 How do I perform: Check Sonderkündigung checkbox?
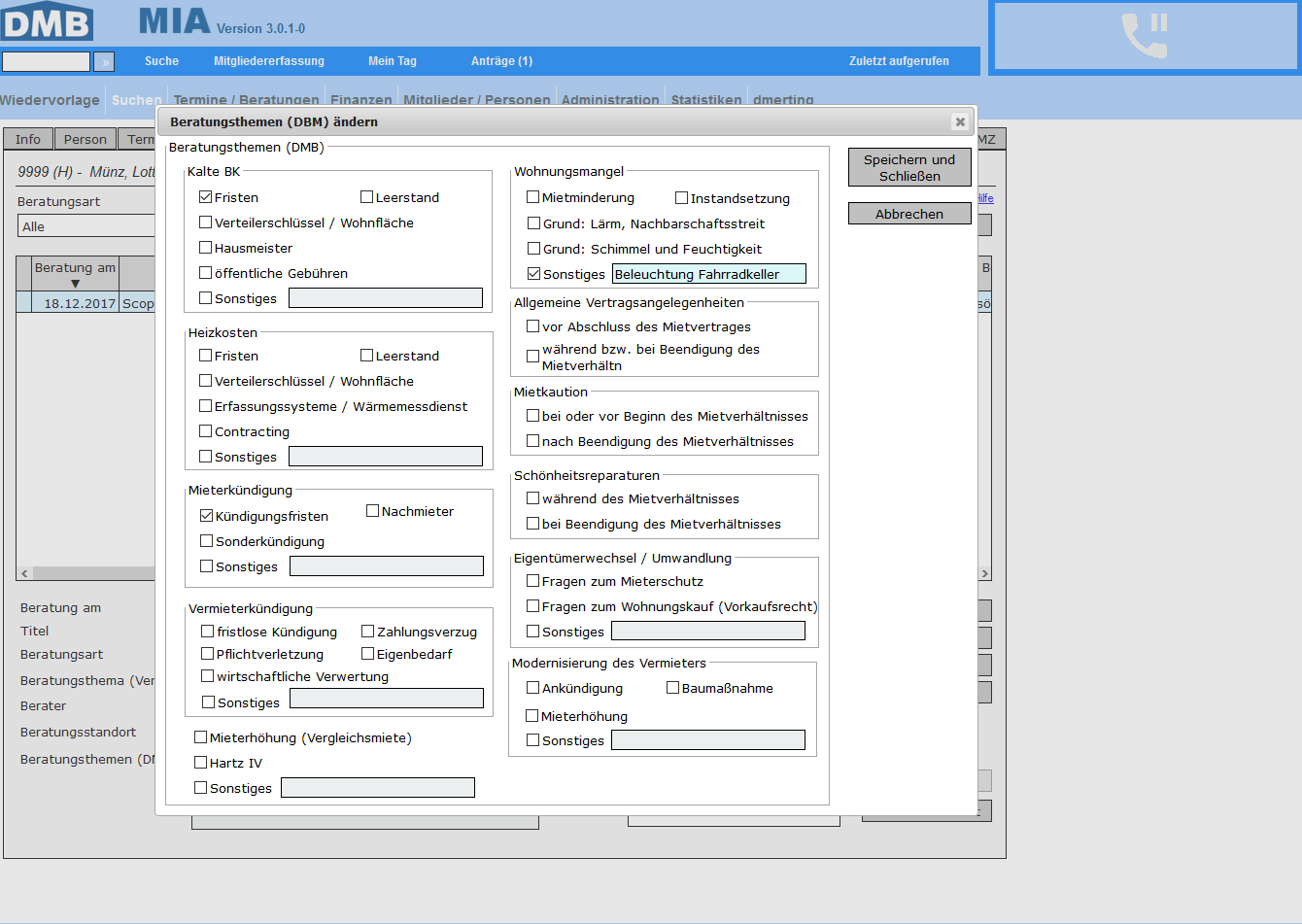click(207, 540)
